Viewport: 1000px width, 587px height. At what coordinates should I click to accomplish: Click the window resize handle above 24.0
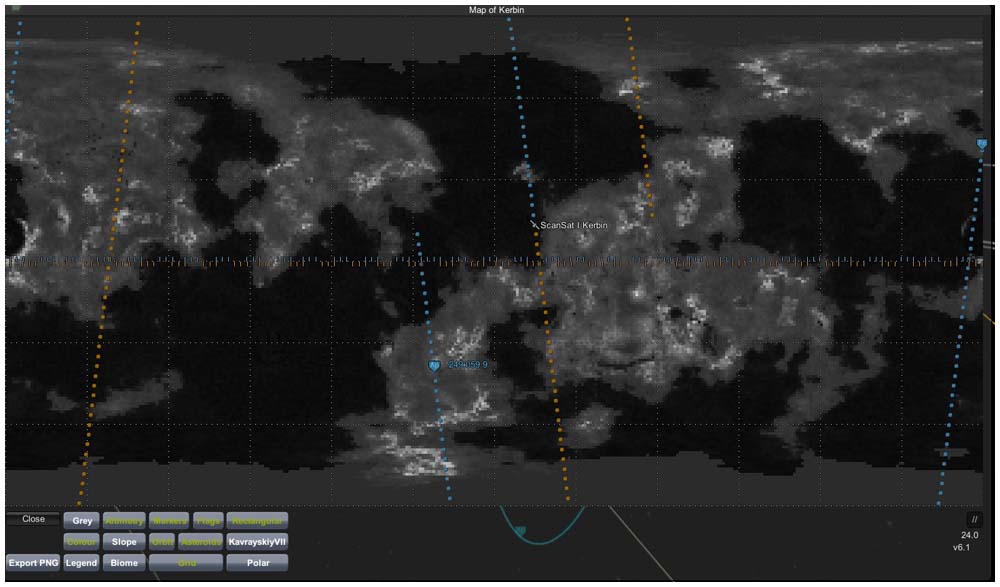coord(974,519)
